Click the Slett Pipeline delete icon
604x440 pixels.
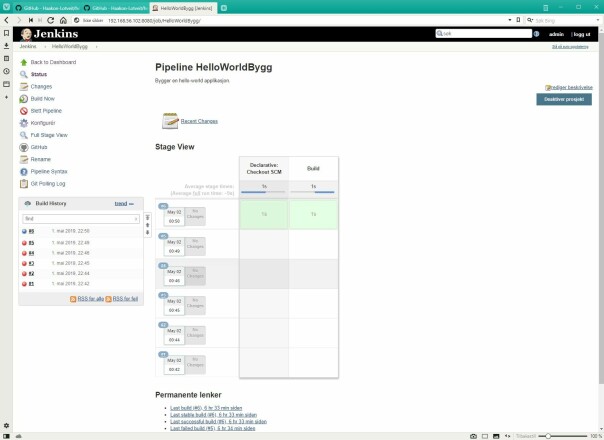24,111
